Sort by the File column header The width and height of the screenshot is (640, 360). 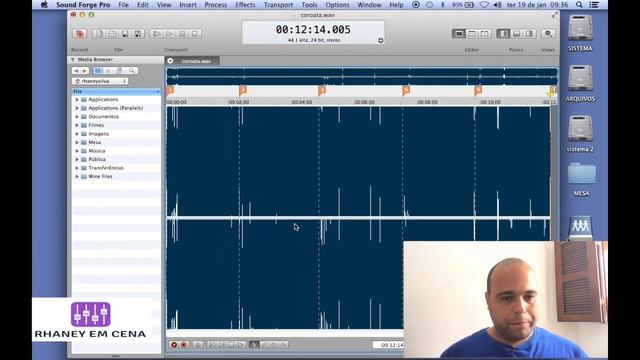[116, 91]
